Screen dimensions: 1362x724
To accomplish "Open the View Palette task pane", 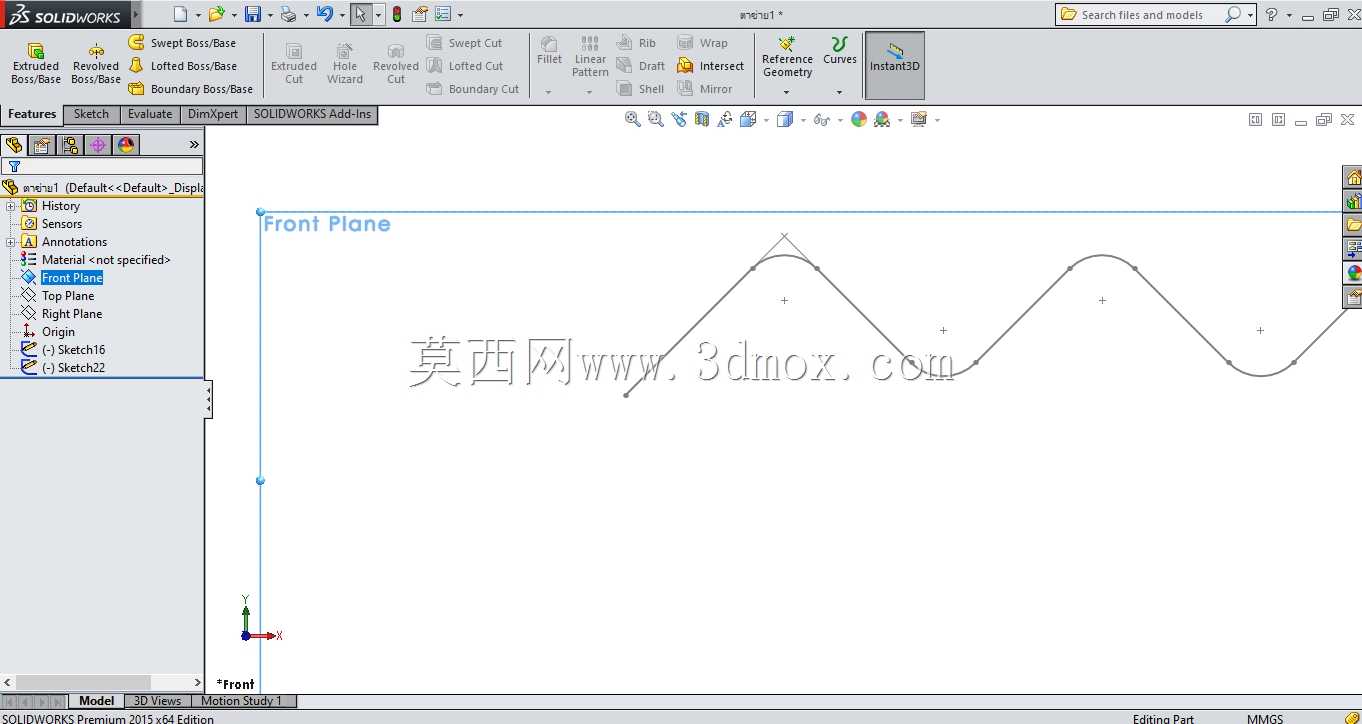I will pyautogui.click(x=1353, y=249).
